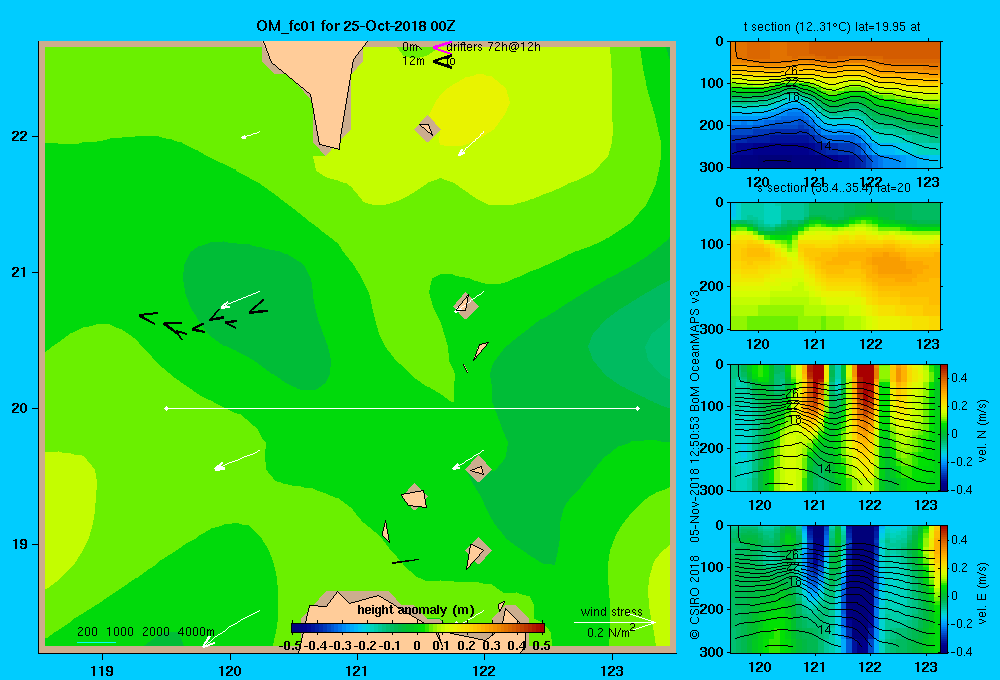
Task: Click the white wind arrow near 120E 21N
Action: point(240,299)
